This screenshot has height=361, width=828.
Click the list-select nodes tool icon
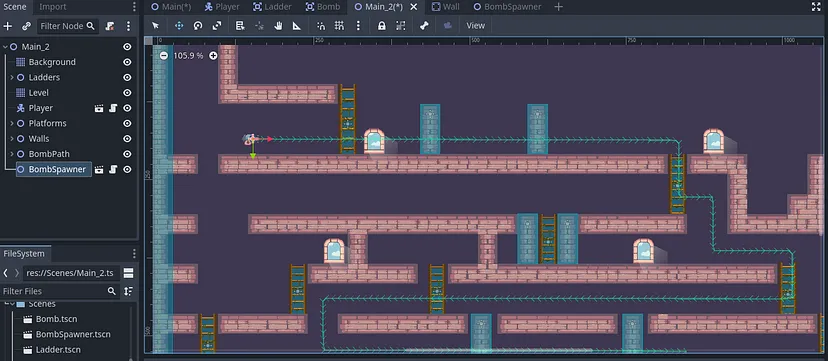pos(240,25)
